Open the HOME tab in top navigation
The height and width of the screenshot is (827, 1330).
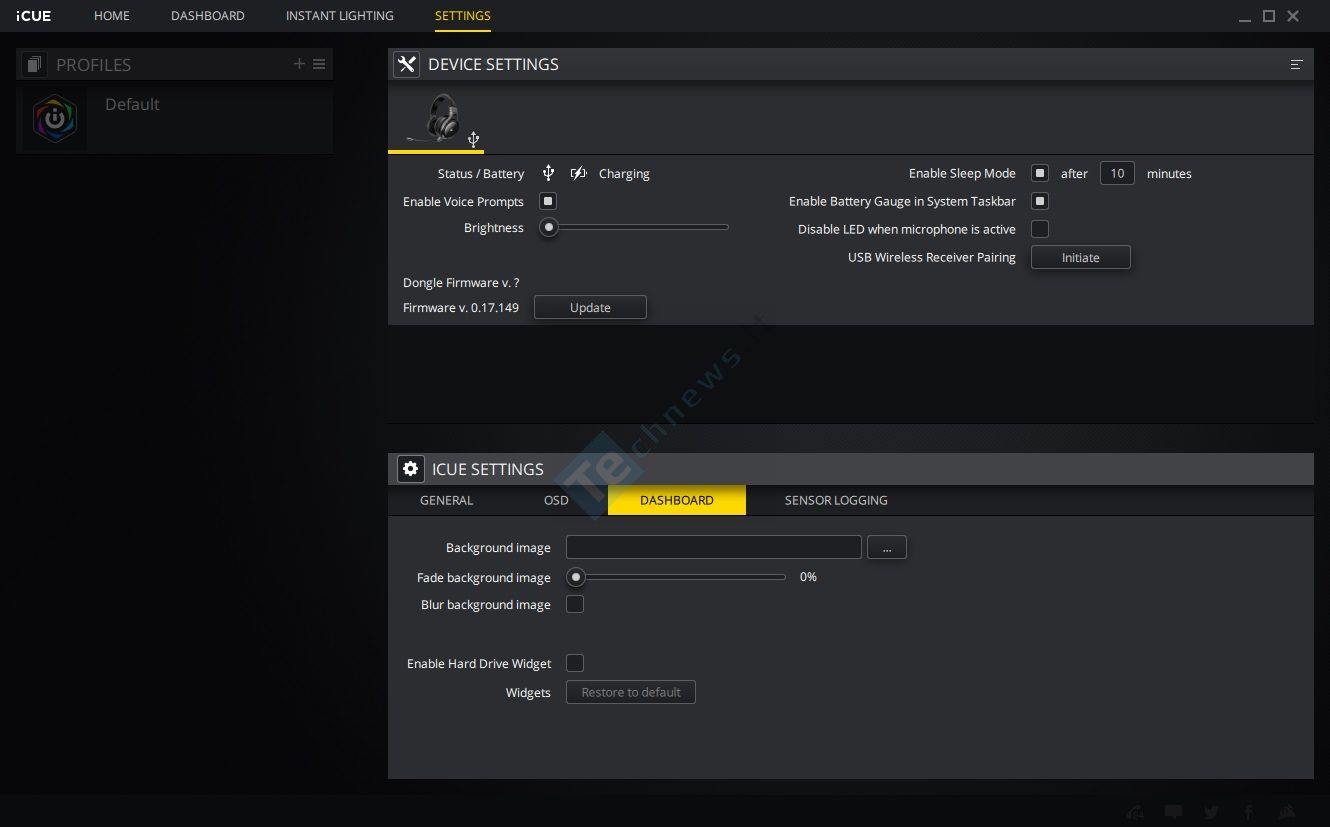112,16
